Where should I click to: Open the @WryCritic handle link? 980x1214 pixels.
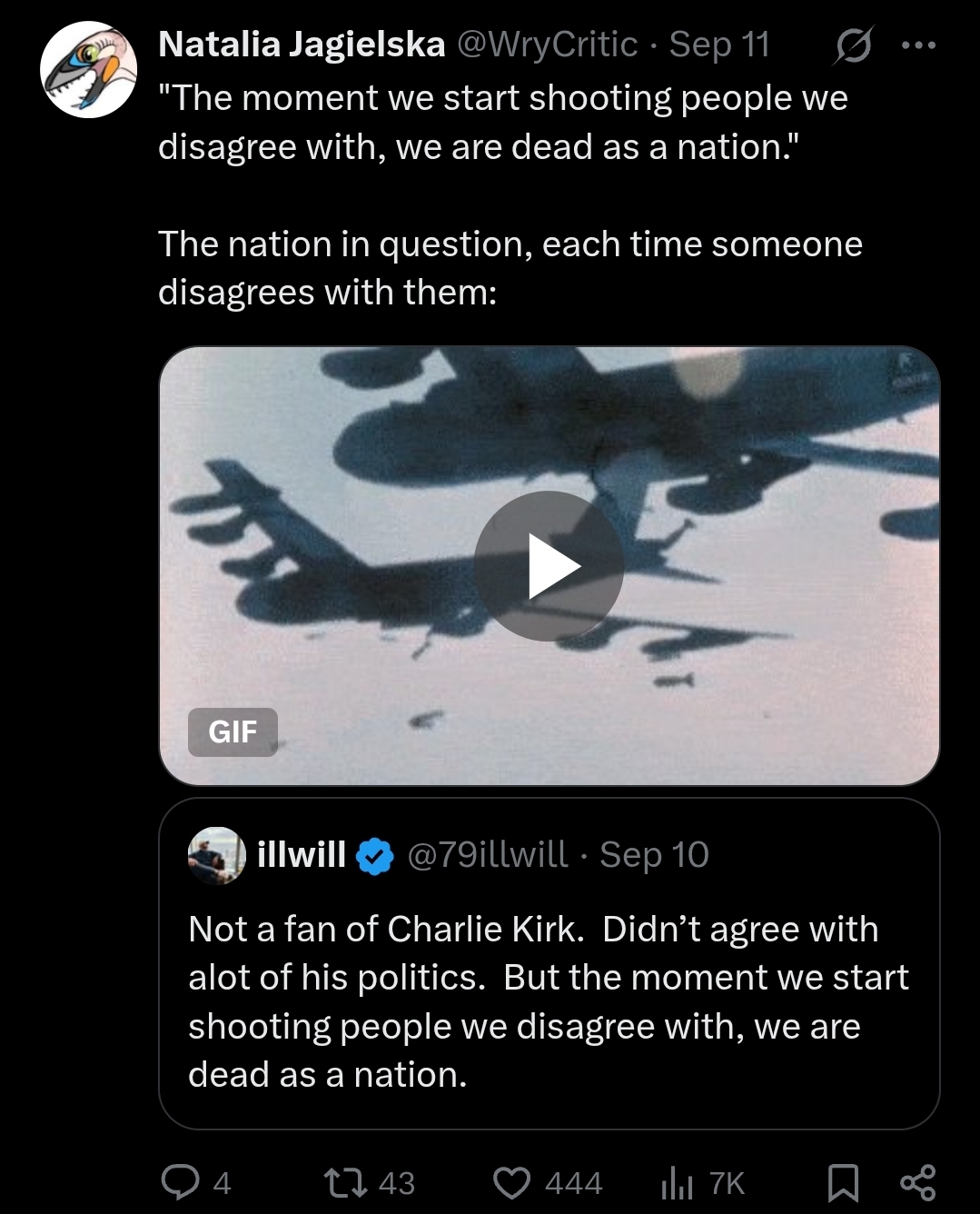(547, 45)
